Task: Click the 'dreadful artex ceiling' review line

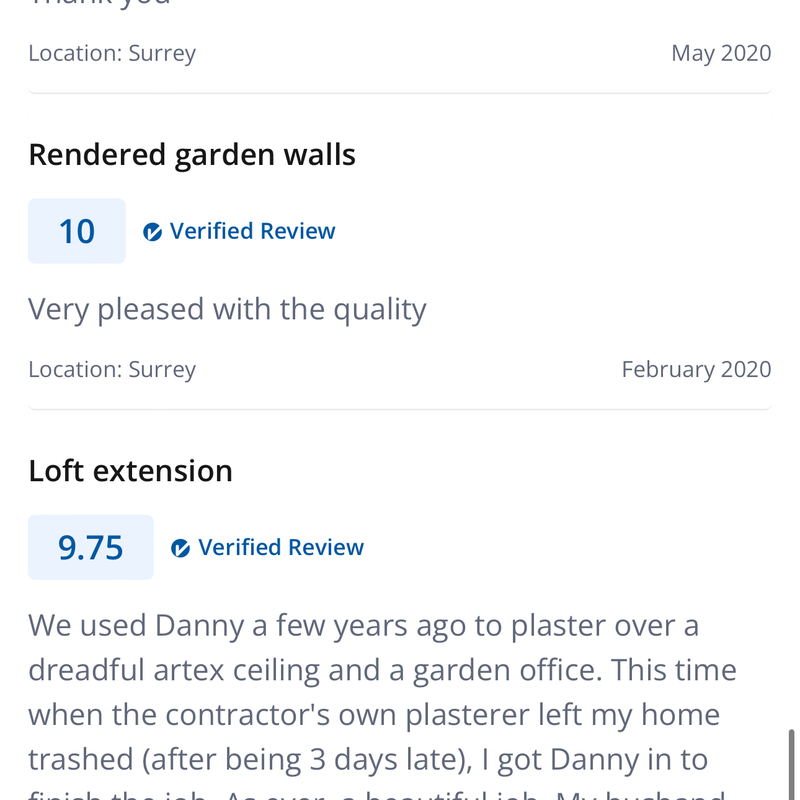Action: (x=382, y=670)
